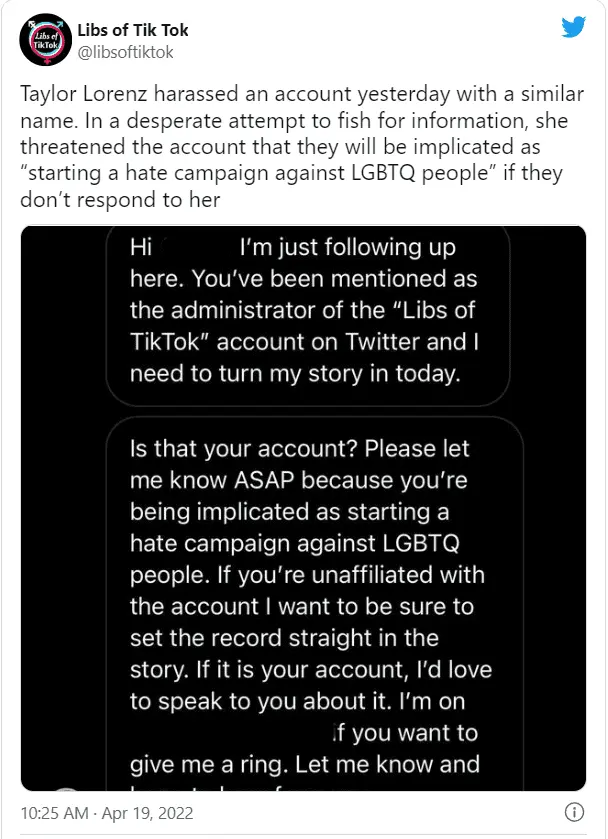
Task: Click the 'set the record straight' message line
Action: coord(285,637)
